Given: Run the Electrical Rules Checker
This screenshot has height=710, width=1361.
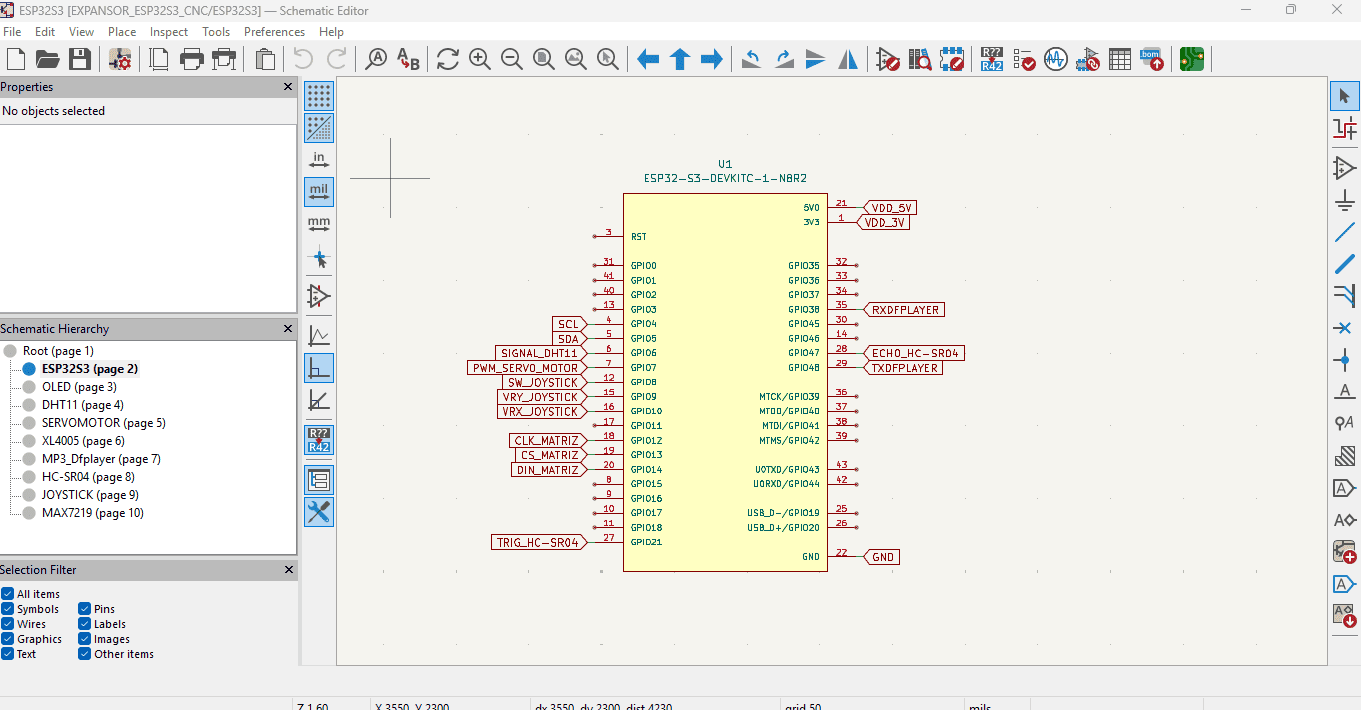Looking at the screenshot, I should [1024, 59].
